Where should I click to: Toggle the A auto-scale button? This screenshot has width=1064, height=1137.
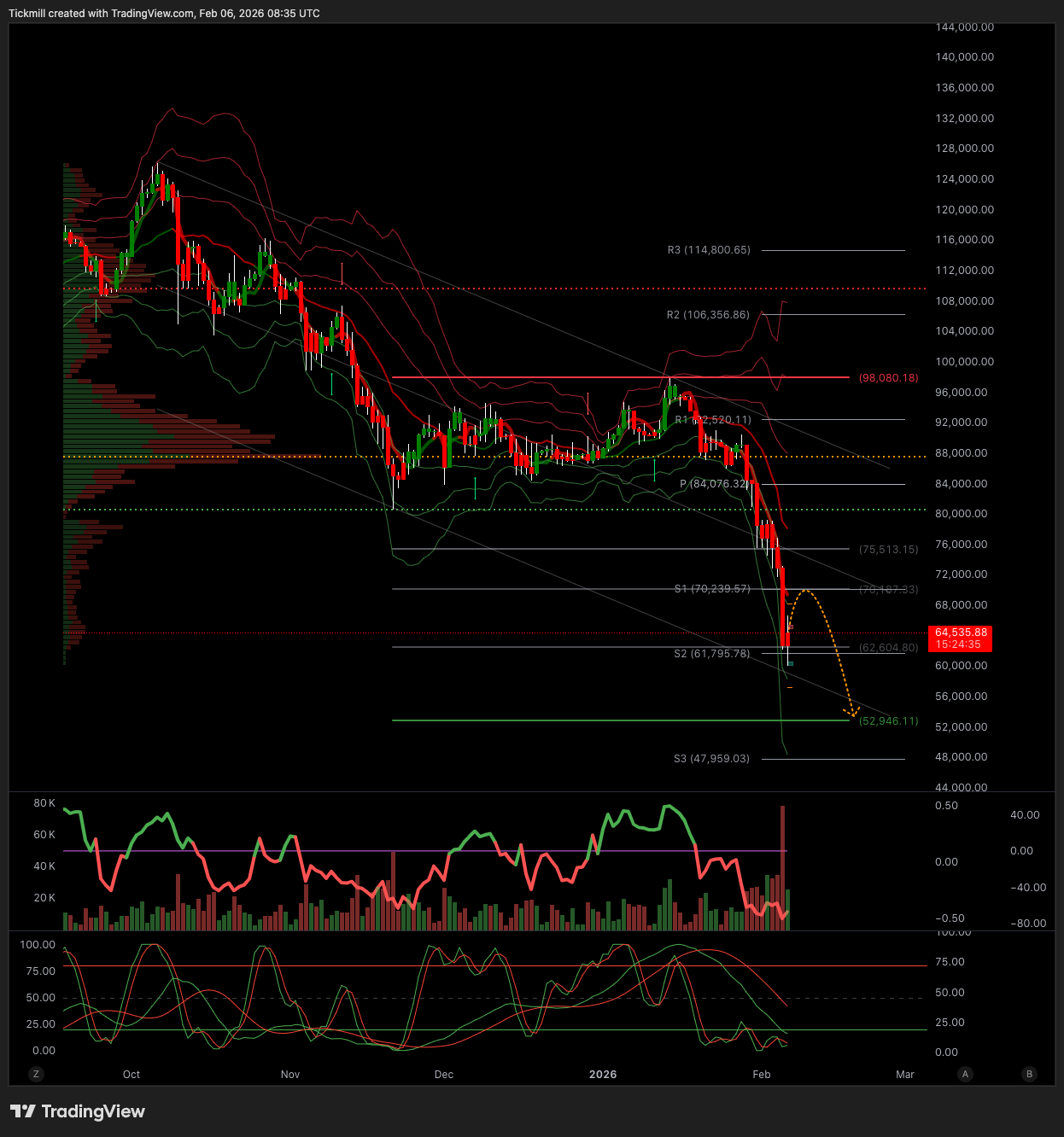pos(966,1074)
